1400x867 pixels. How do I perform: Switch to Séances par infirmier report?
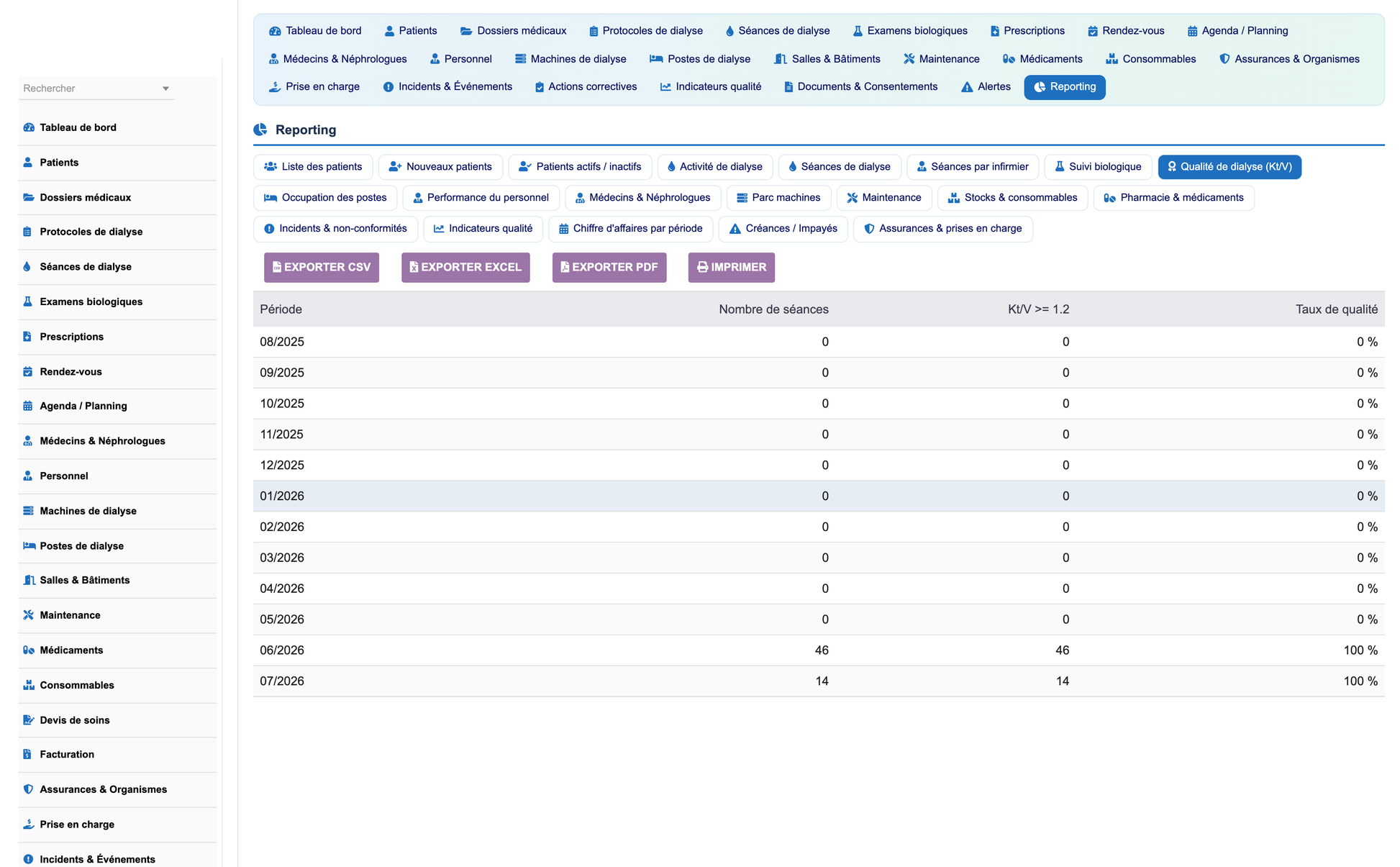(973, 167)
